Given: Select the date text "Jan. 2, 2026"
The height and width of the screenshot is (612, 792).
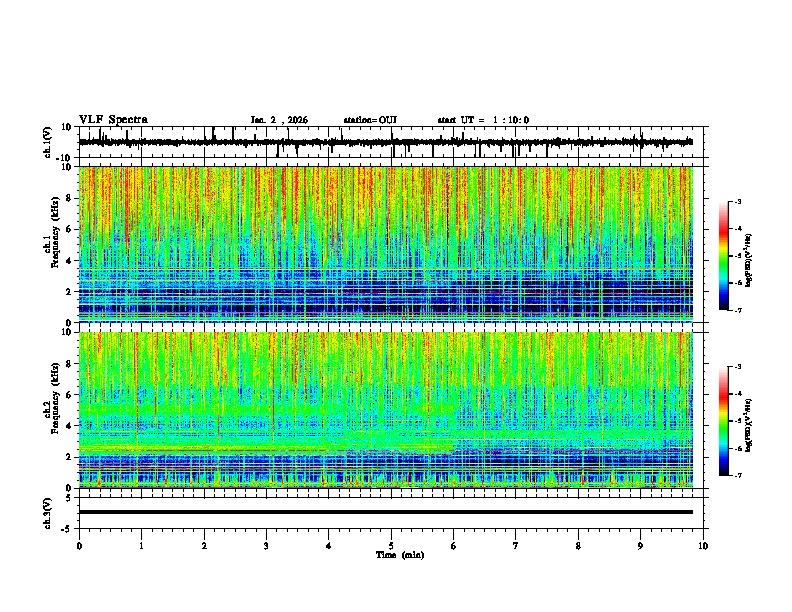Looking at the screenshot, I should click(279, 120).
